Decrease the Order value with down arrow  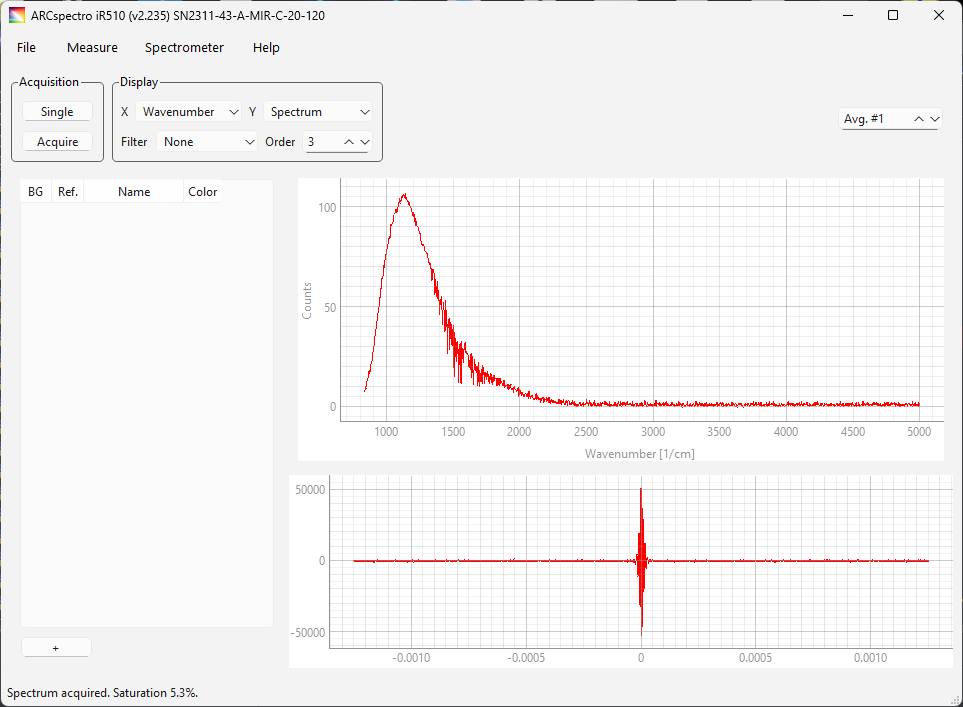click(364, 142)
